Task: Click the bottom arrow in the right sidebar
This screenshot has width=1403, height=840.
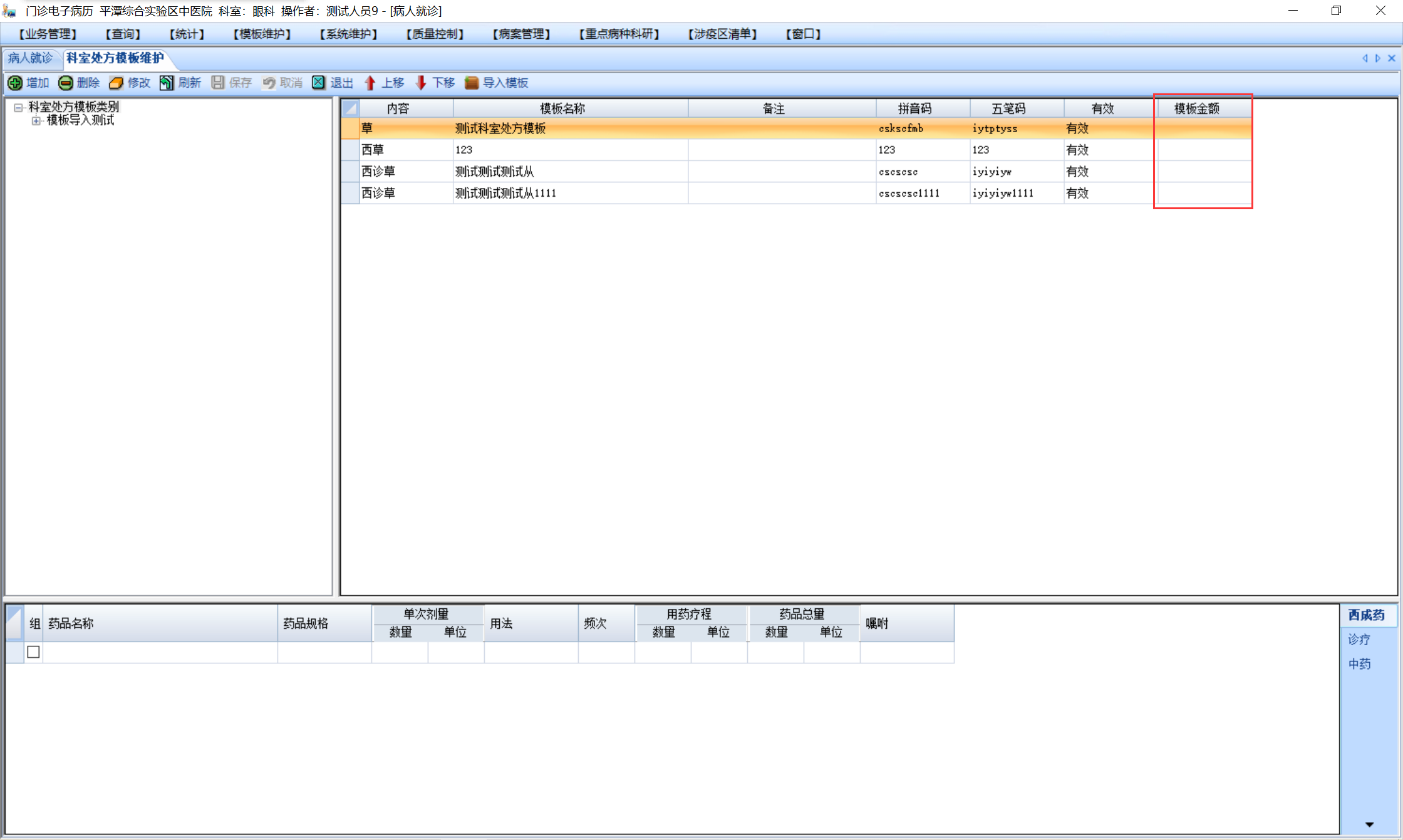Action: click(1369, 824)
